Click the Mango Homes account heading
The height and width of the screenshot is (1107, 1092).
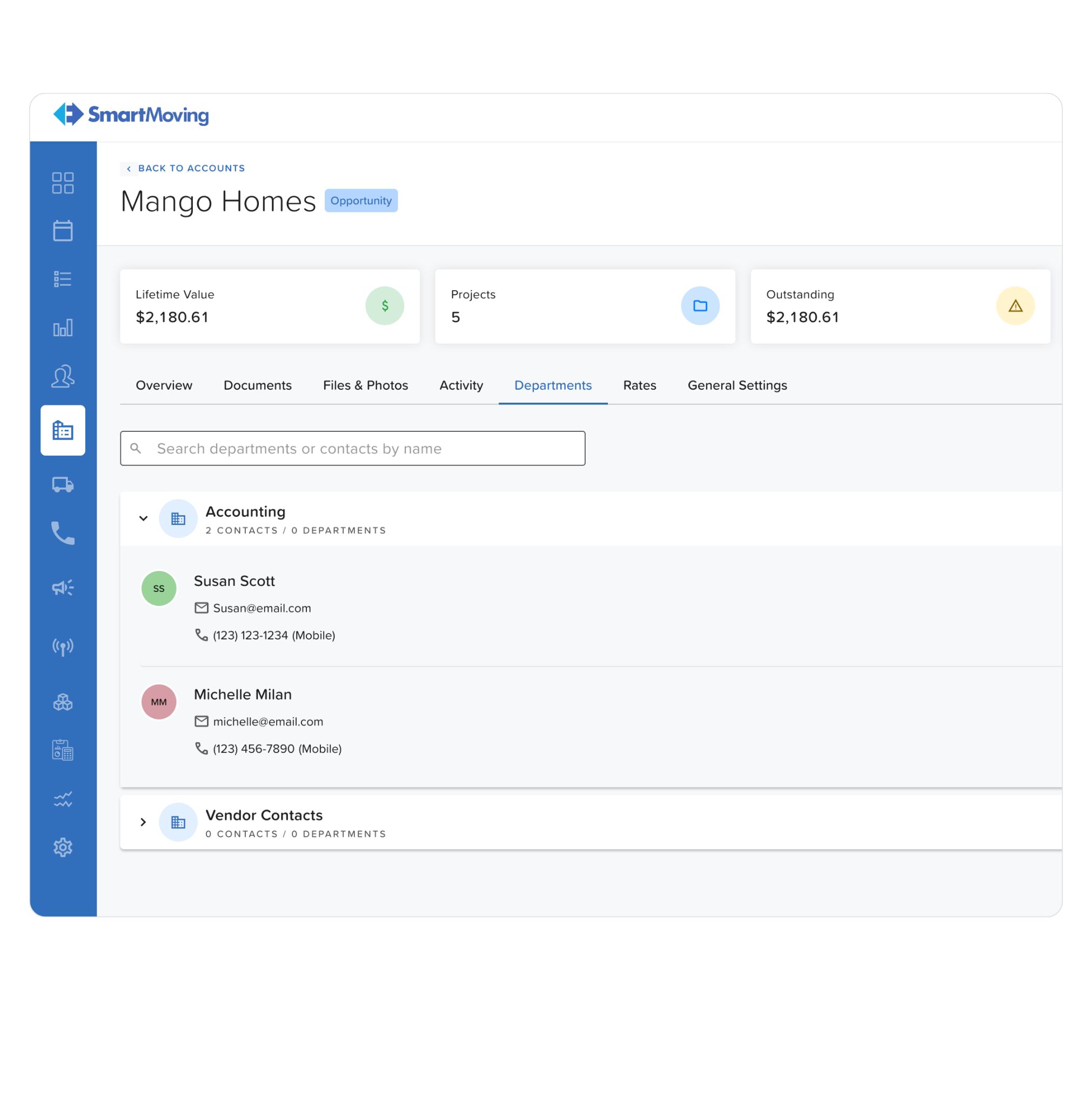click(218, 201)
